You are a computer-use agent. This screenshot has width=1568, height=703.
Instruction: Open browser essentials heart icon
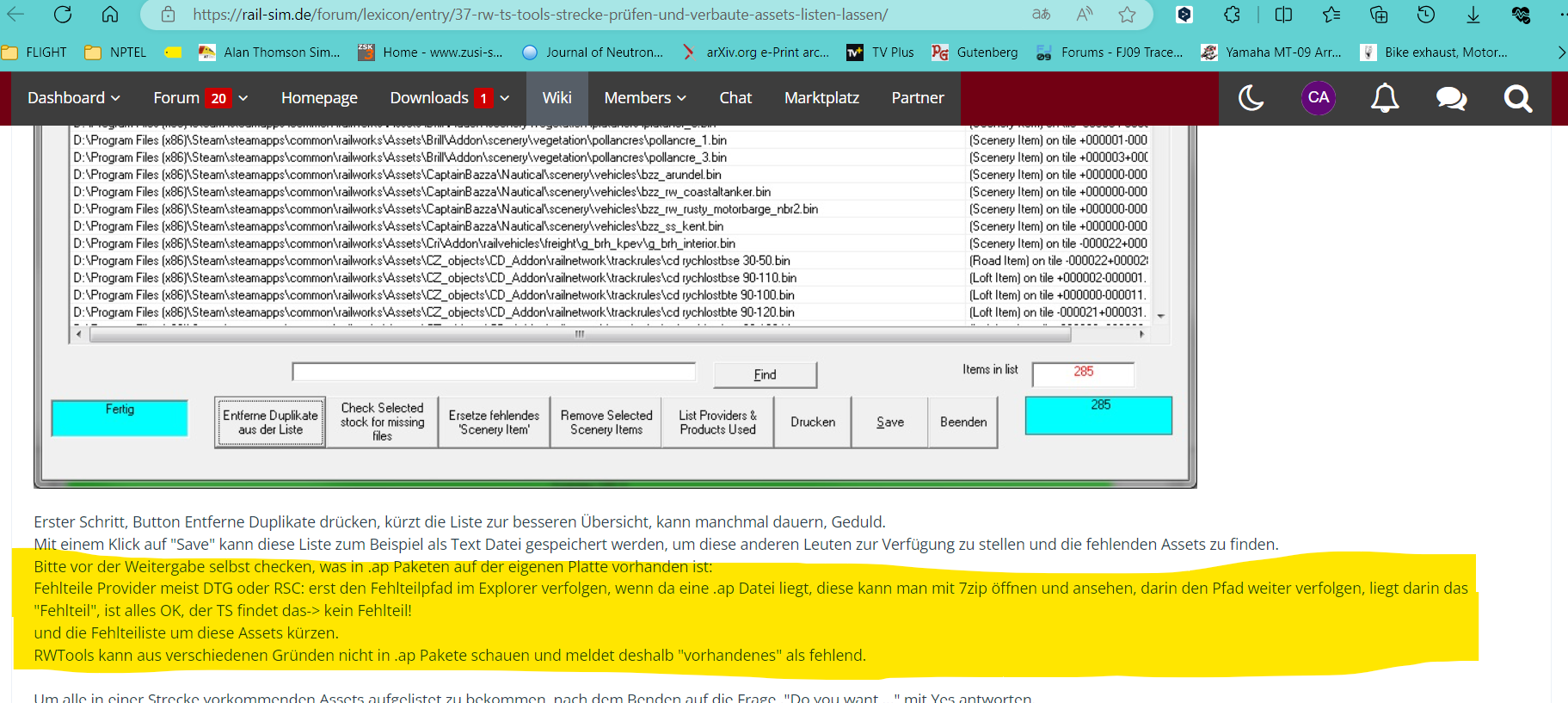click(x=1521, y=15)
